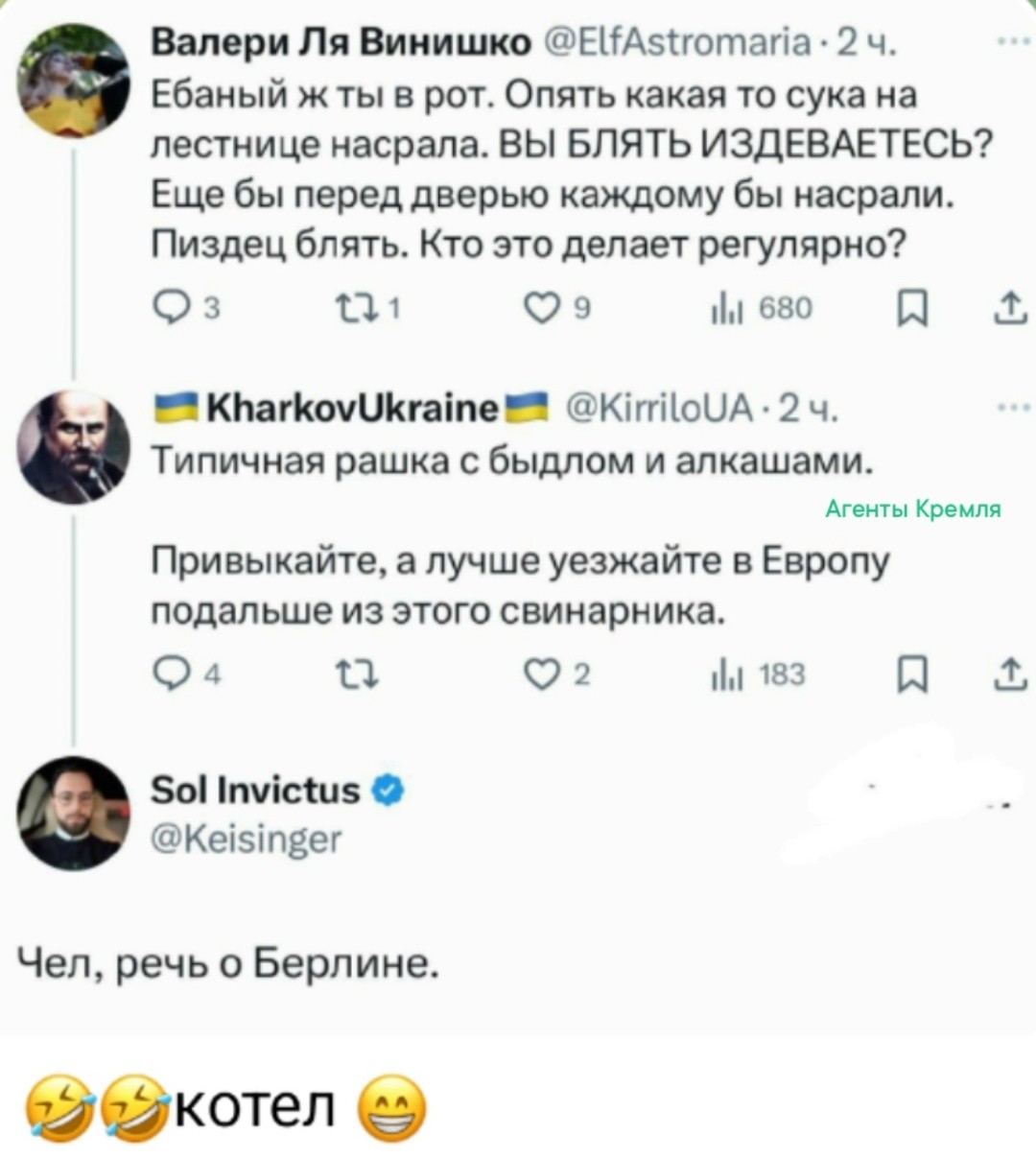This screenshot has width=1036, height=1159.
Task: View analytics showing 680 views
Action: pos(718,308)
